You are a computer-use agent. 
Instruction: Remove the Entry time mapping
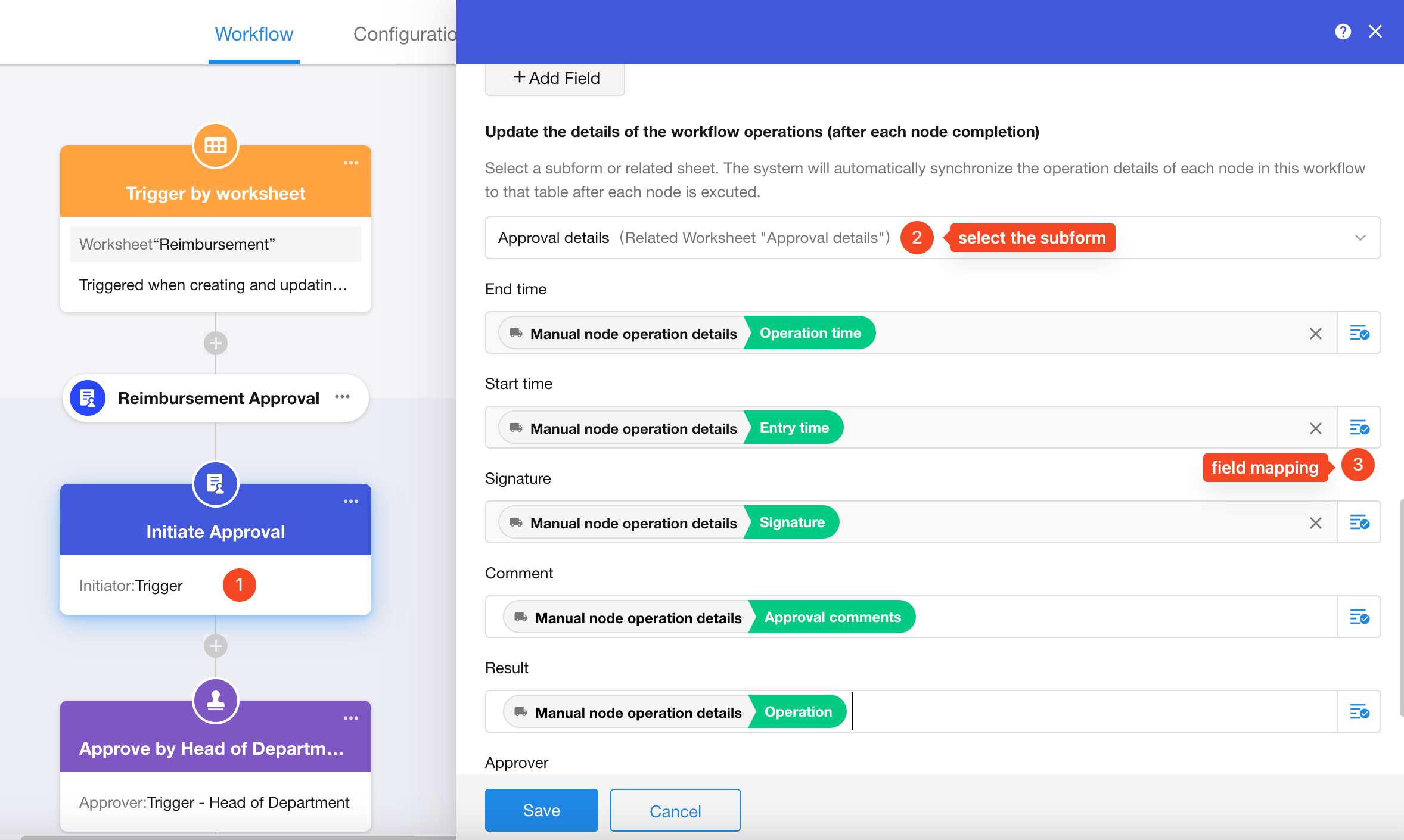[x=1316, y=428]
